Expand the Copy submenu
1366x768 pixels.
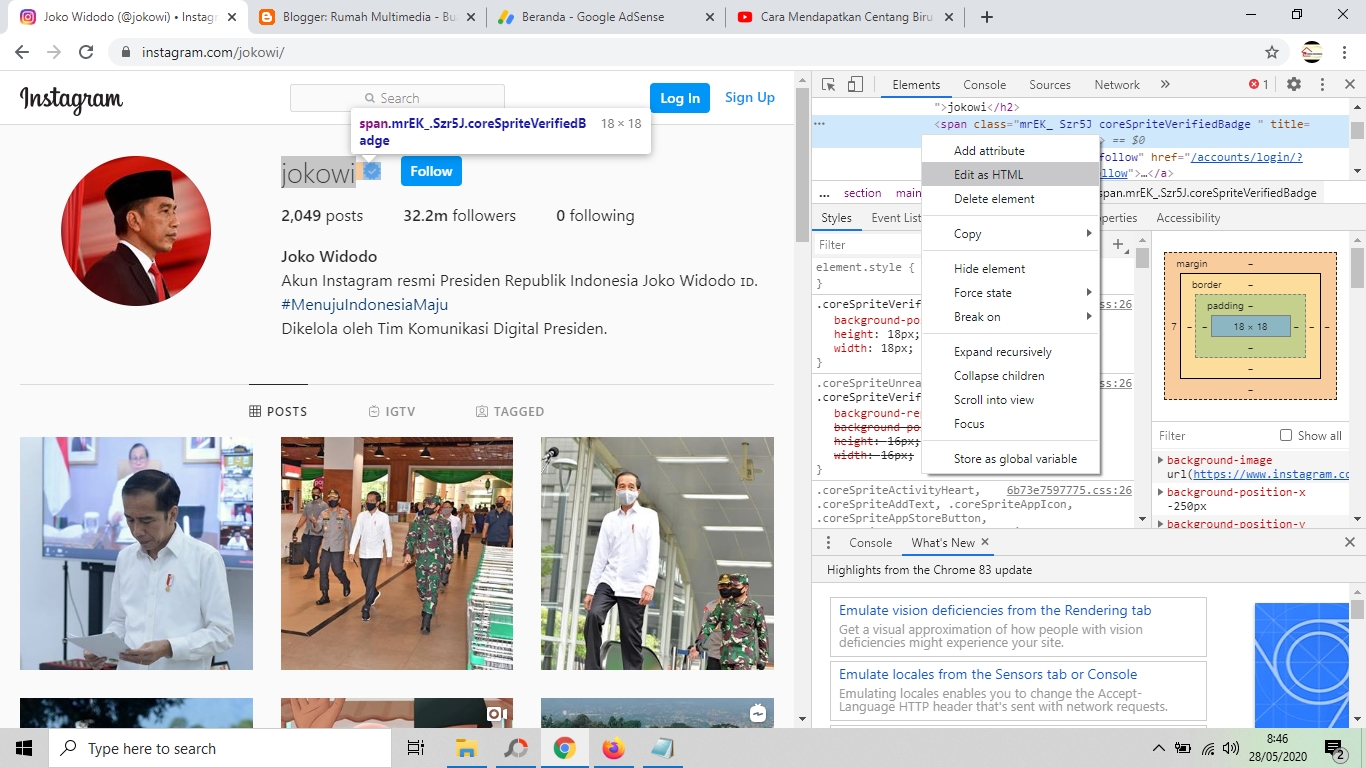coord(1010,234)
